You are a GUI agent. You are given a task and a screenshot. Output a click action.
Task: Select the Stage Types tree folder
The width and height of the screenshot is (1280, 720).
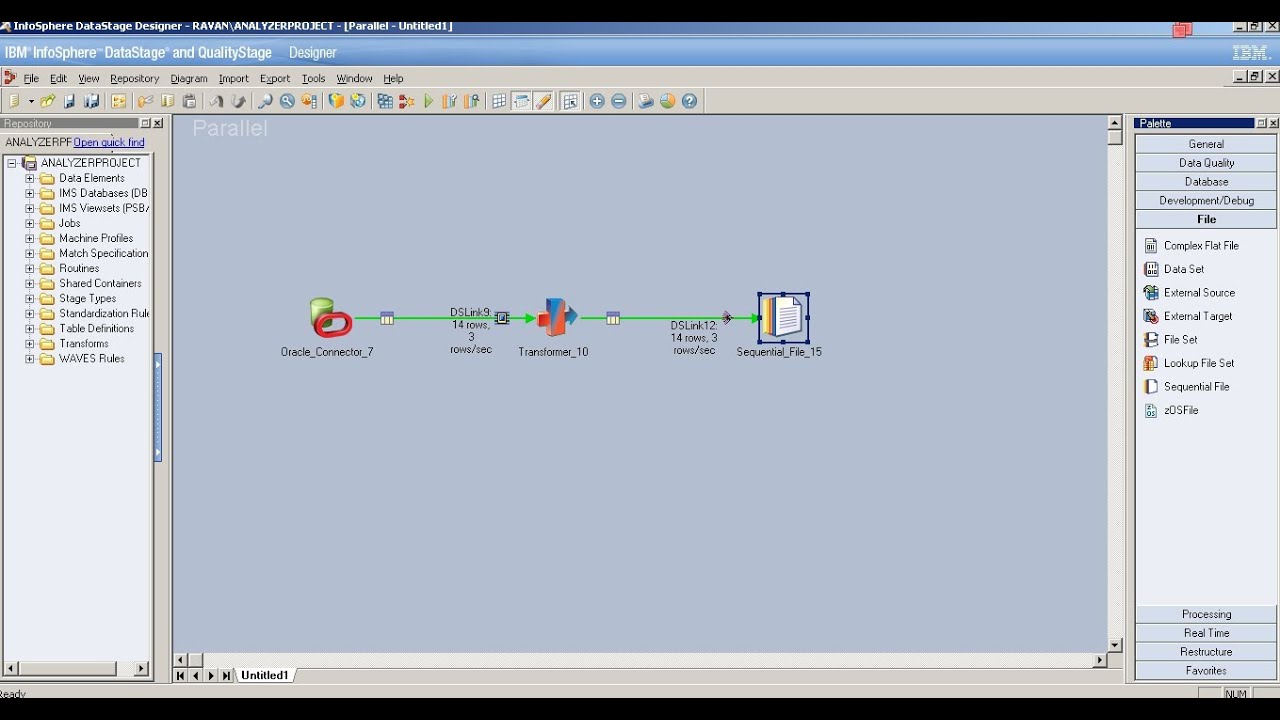[x=87, y=299]
